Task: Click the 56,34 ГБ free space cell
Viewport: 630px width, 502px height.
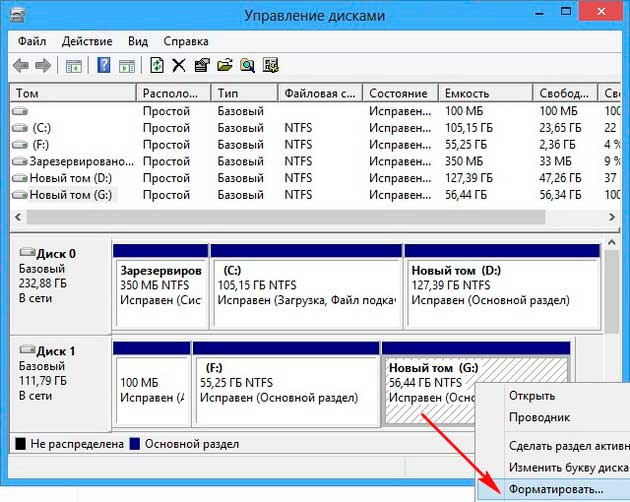Action: tap(560, 195)
